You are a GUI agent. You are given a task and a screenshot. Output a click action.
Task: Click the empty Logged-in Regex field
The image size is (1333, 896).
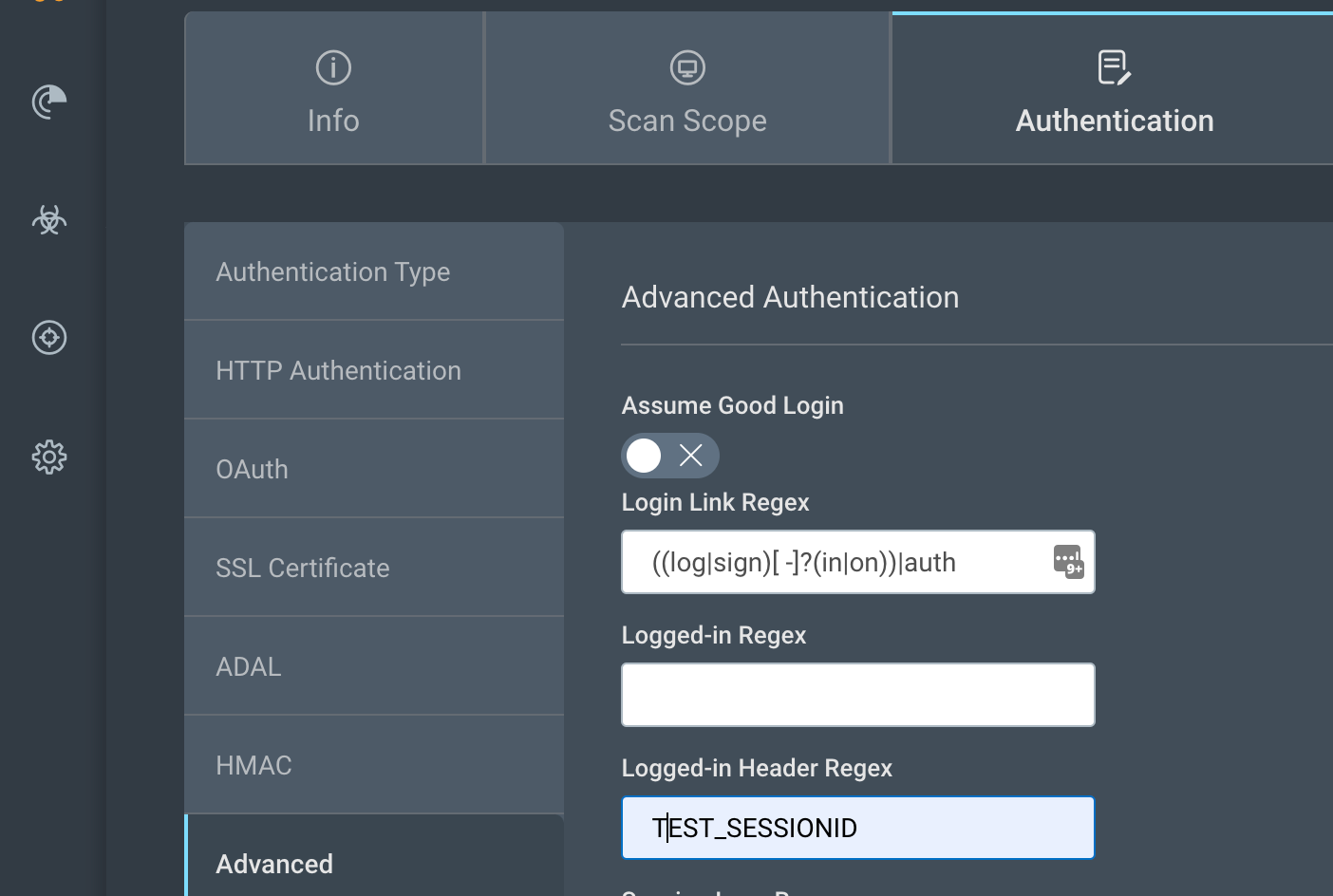click(x=857, y=695)
